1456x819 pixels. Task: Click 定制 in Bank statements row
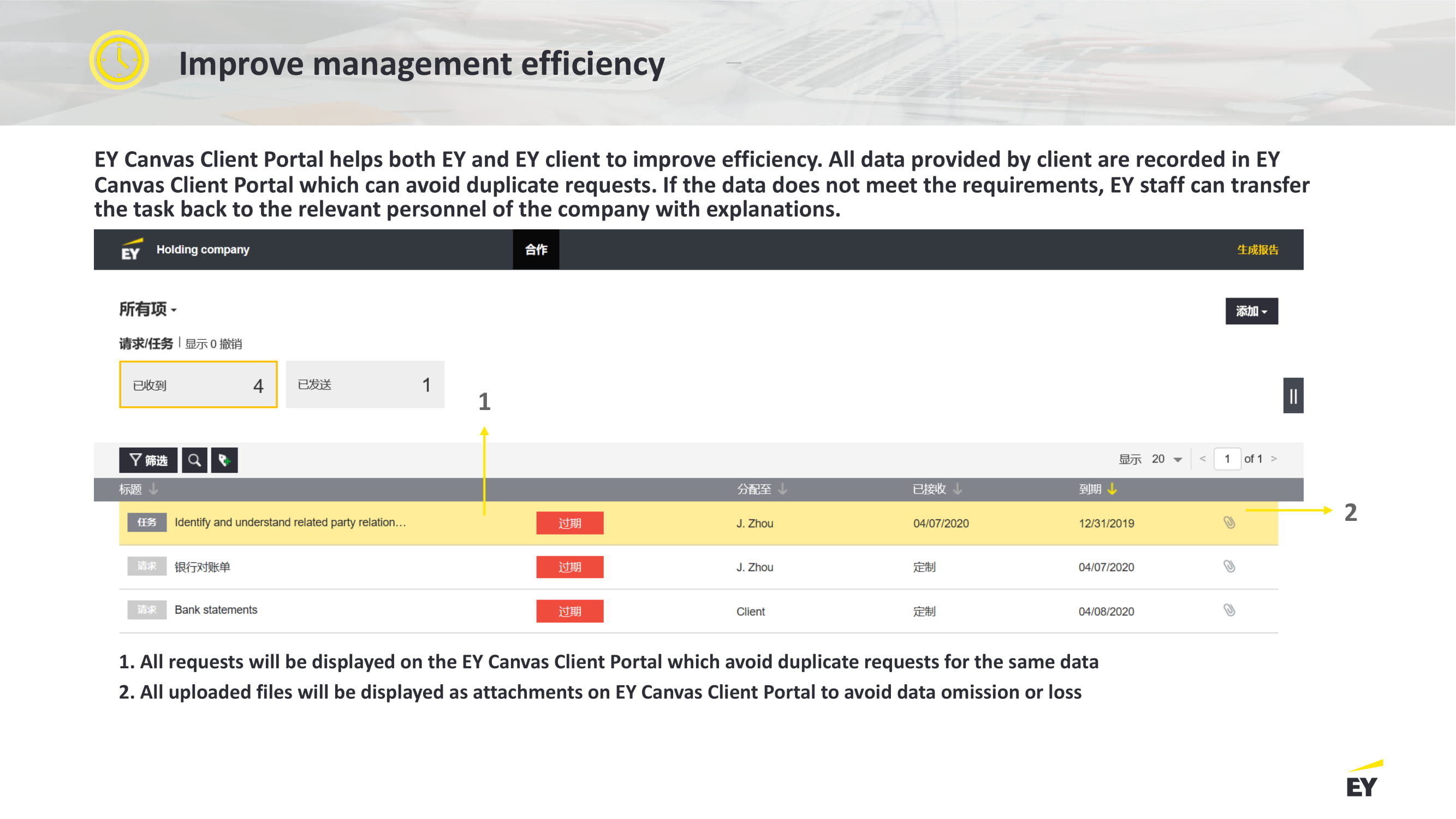coord(925,612)
